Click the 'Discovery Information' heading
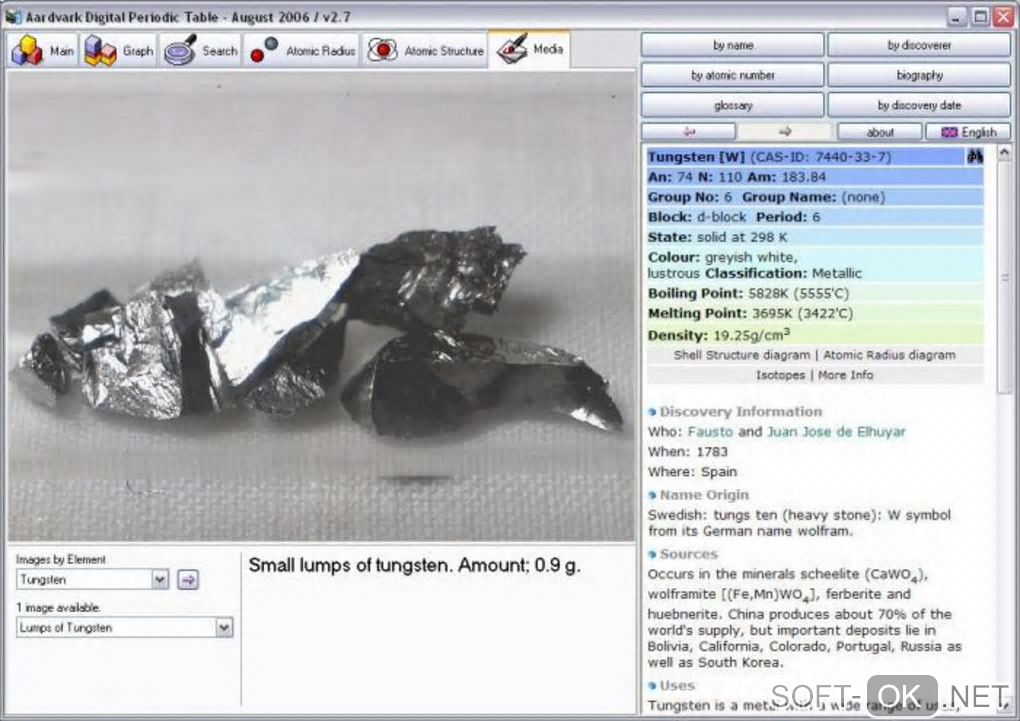 [740, 411]
